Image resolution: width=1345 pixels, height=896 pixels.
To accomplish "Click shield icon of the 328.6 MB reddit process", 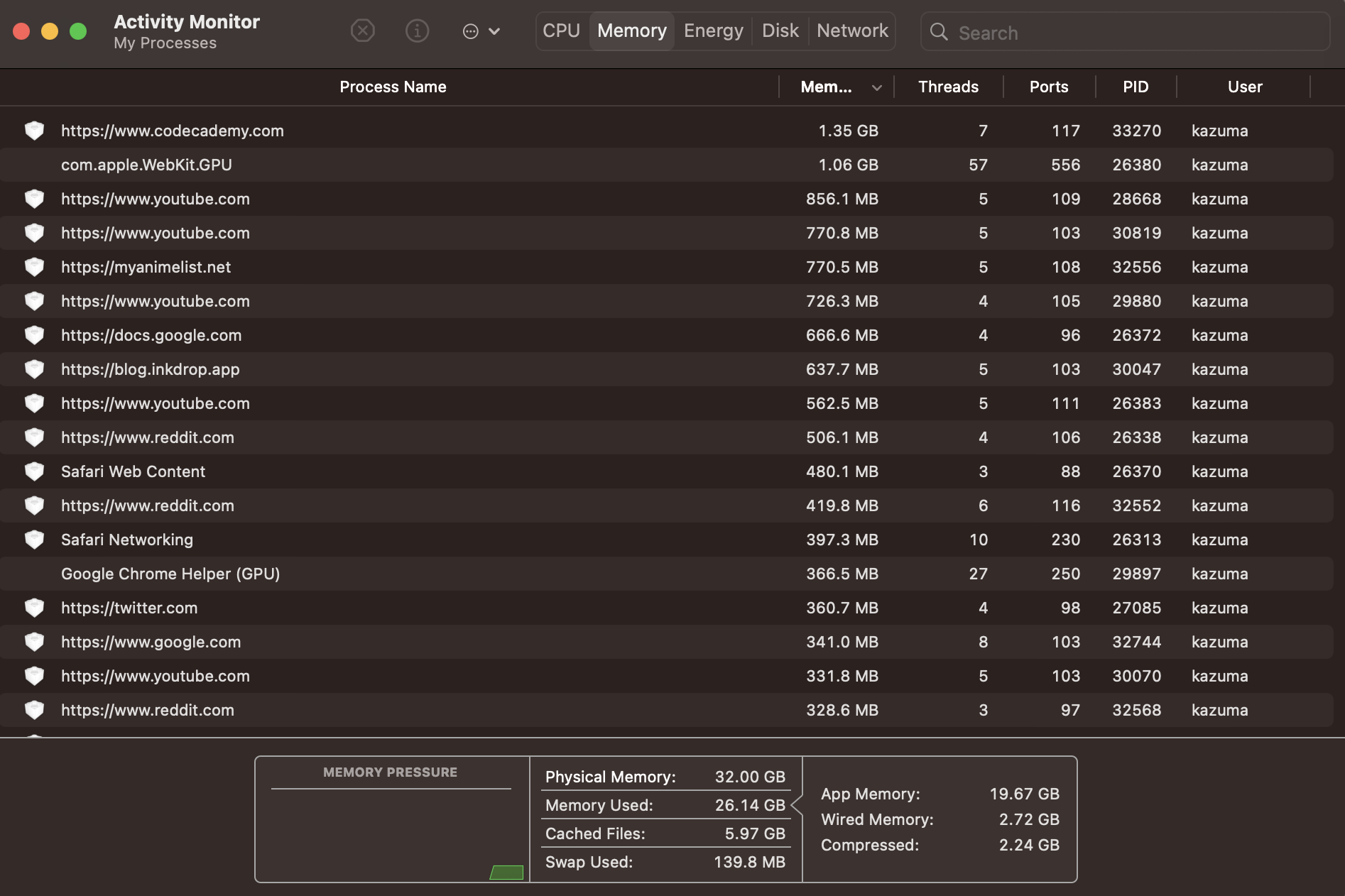I will click(x=34, y=710).
